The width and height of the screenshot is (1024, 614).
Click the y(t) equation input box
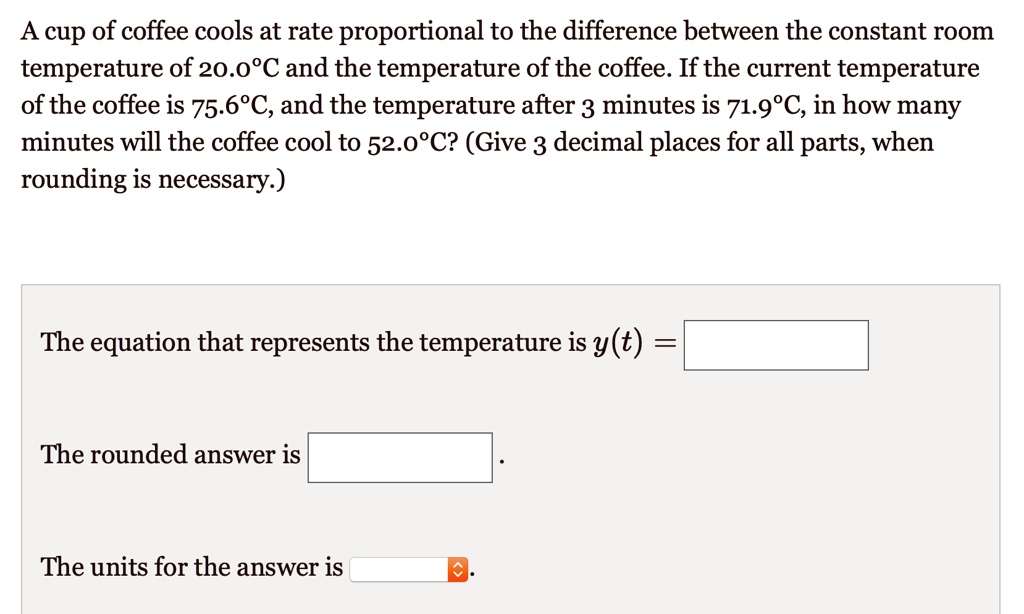tap(775, 345)
